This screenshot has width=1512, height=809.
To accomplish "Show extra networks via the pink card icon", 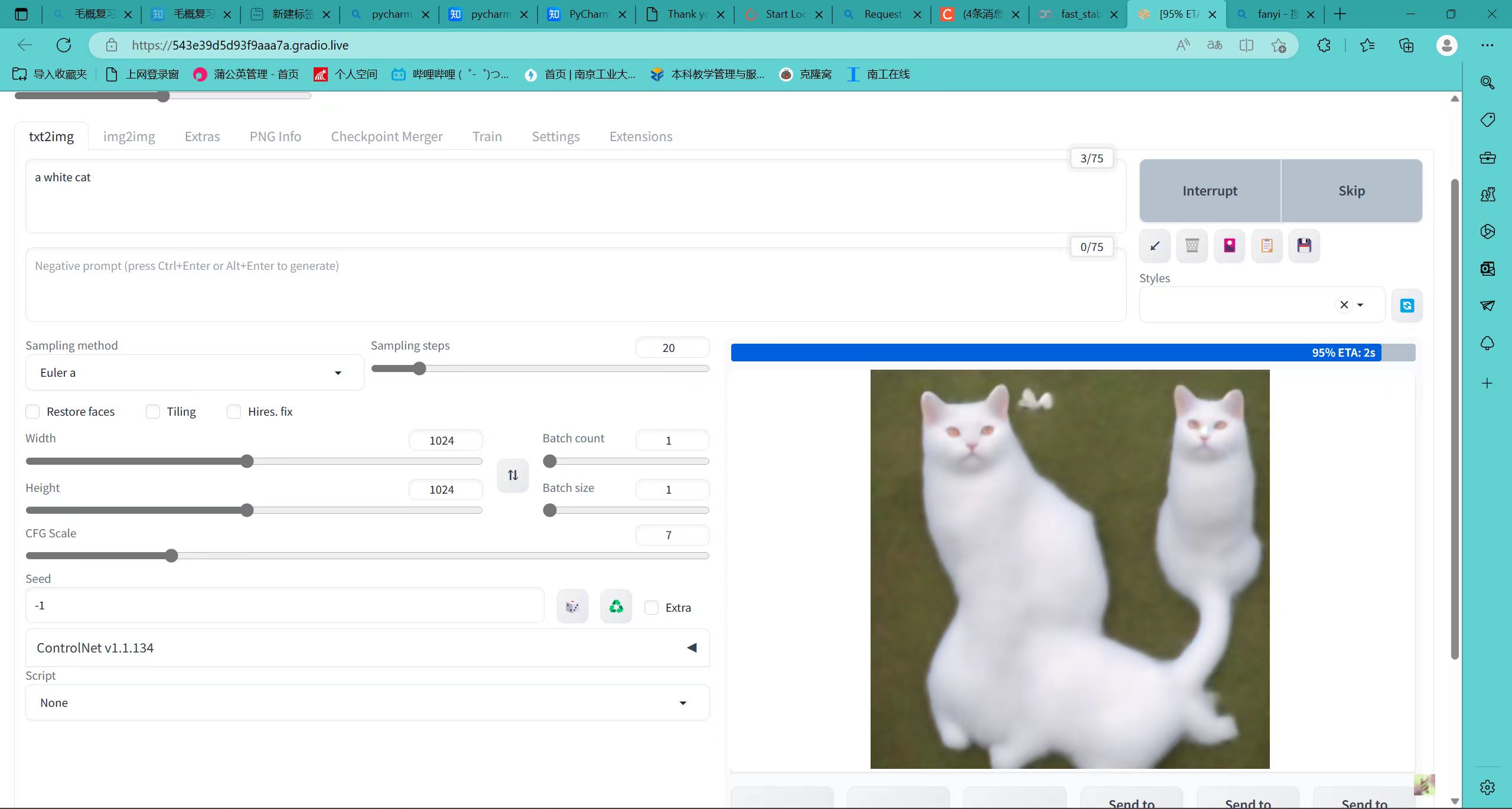I will [x=1230, y=246].
